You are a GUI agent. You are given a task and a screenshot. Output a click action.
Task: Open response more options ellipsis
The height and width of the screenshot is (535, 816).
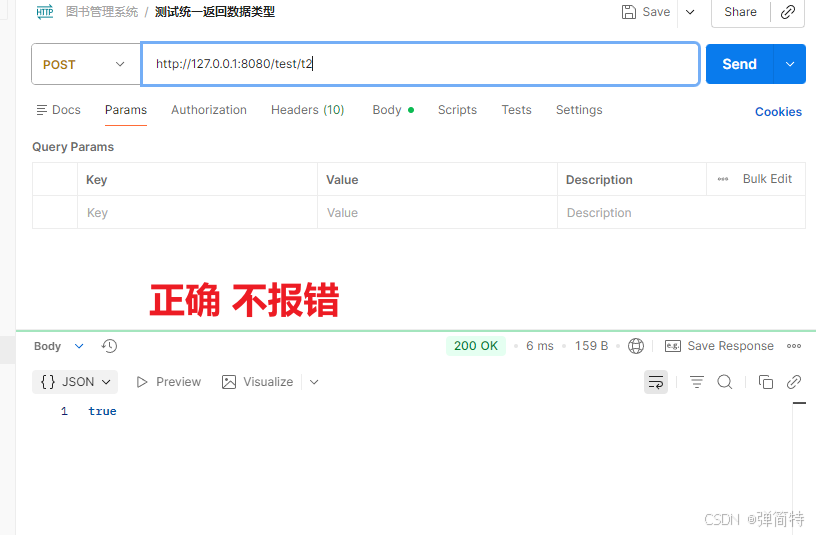[794, 346]
